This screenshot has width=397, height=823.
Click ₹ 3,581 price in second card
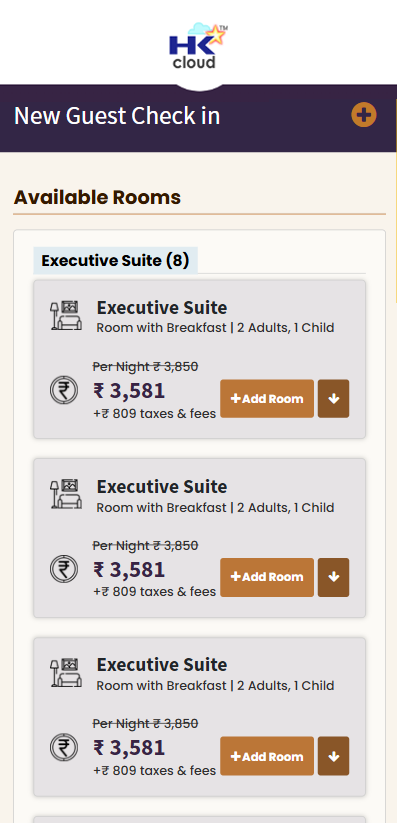pyautogui.click(x=129, y=569)
